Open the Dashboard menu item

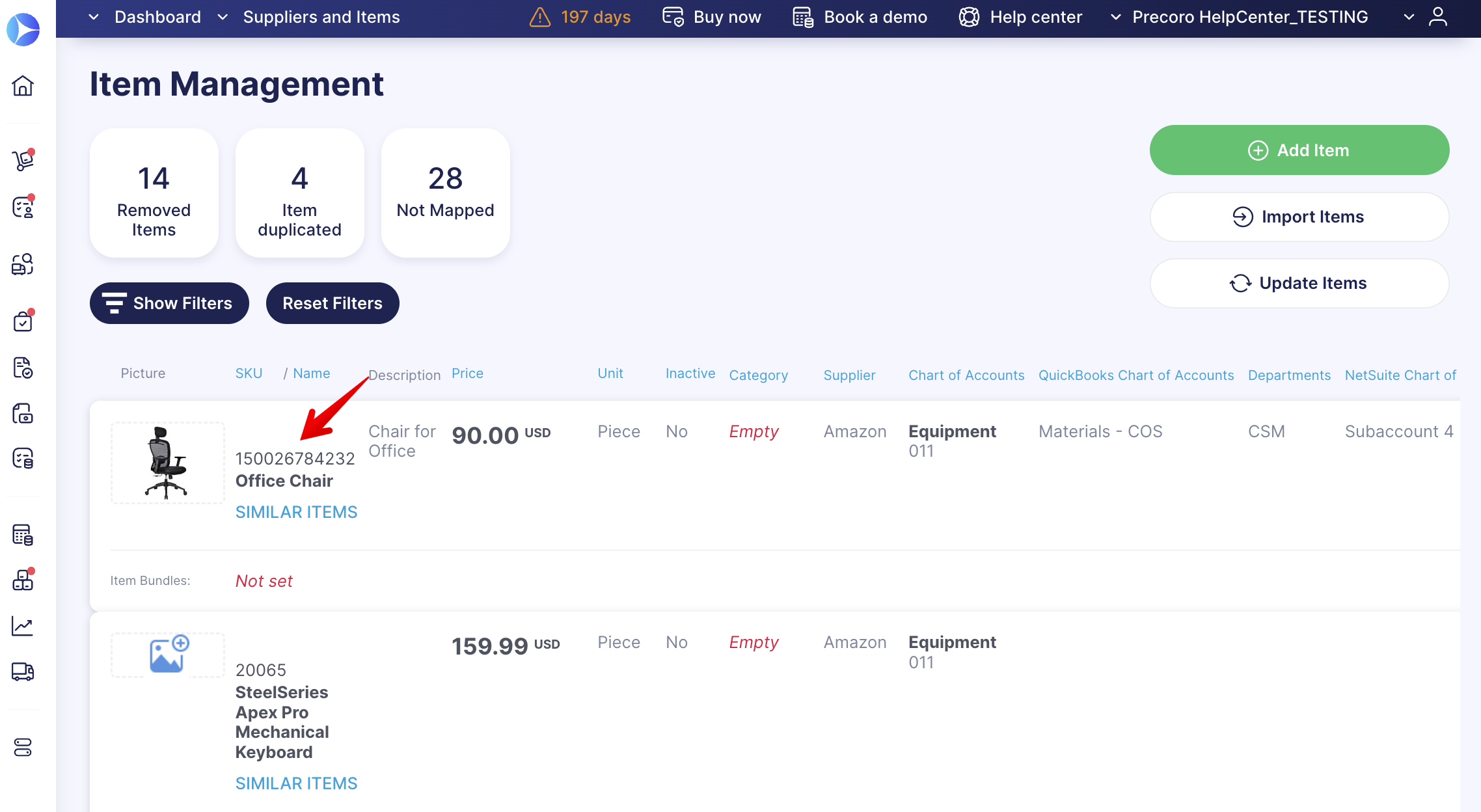[157, 17]
